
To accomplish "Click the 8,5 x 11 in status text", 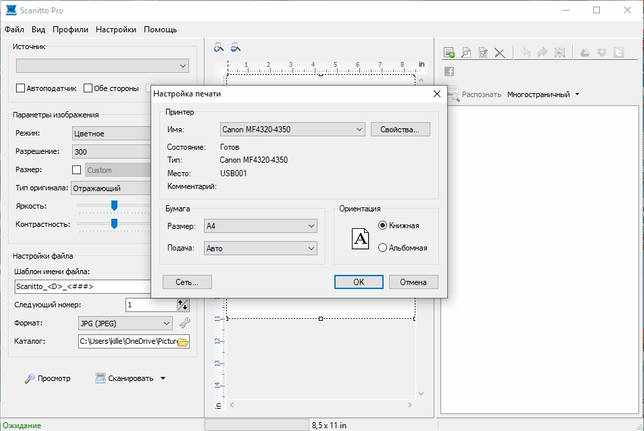I will click(x=329, y=425).
